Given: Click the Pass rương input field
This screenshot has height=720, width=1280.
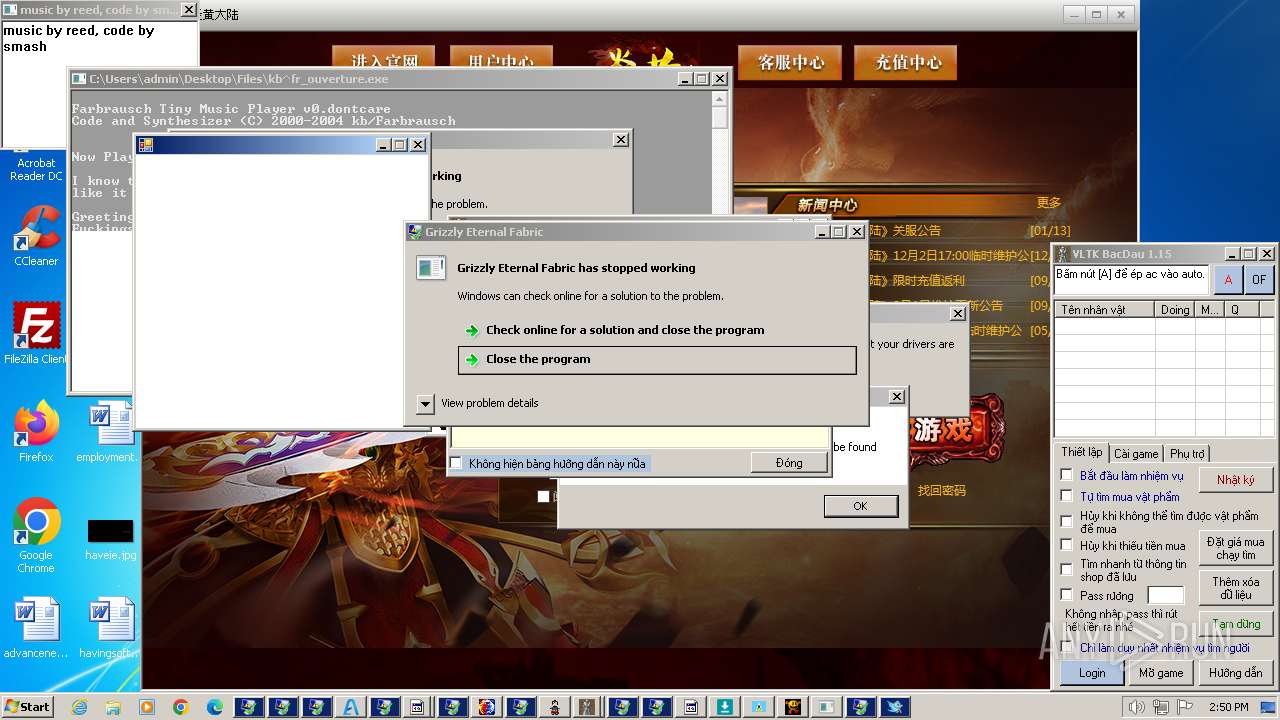Looking at the screenshot, I should point(1165,596).
